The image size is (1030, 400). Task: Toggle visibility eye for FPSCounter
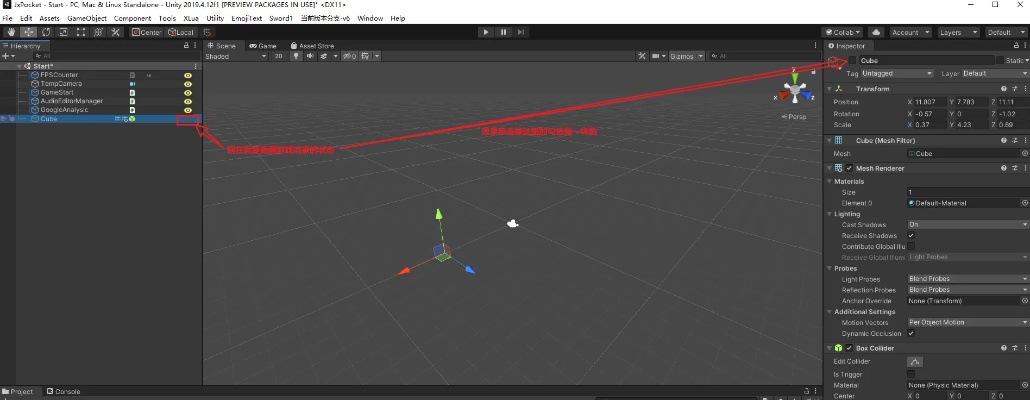point(187,75)
